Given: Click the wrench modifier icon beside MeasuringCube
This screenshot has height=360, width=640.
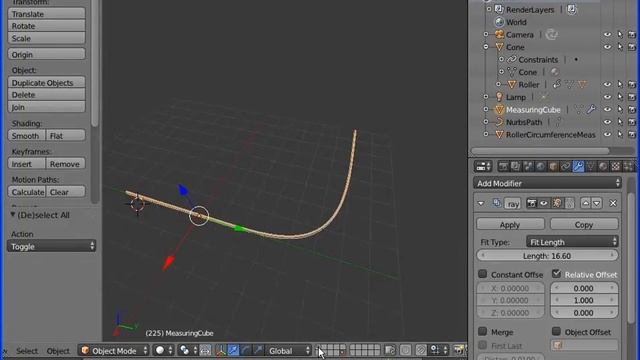Looking at the screenshot, I should pos(591,109).
